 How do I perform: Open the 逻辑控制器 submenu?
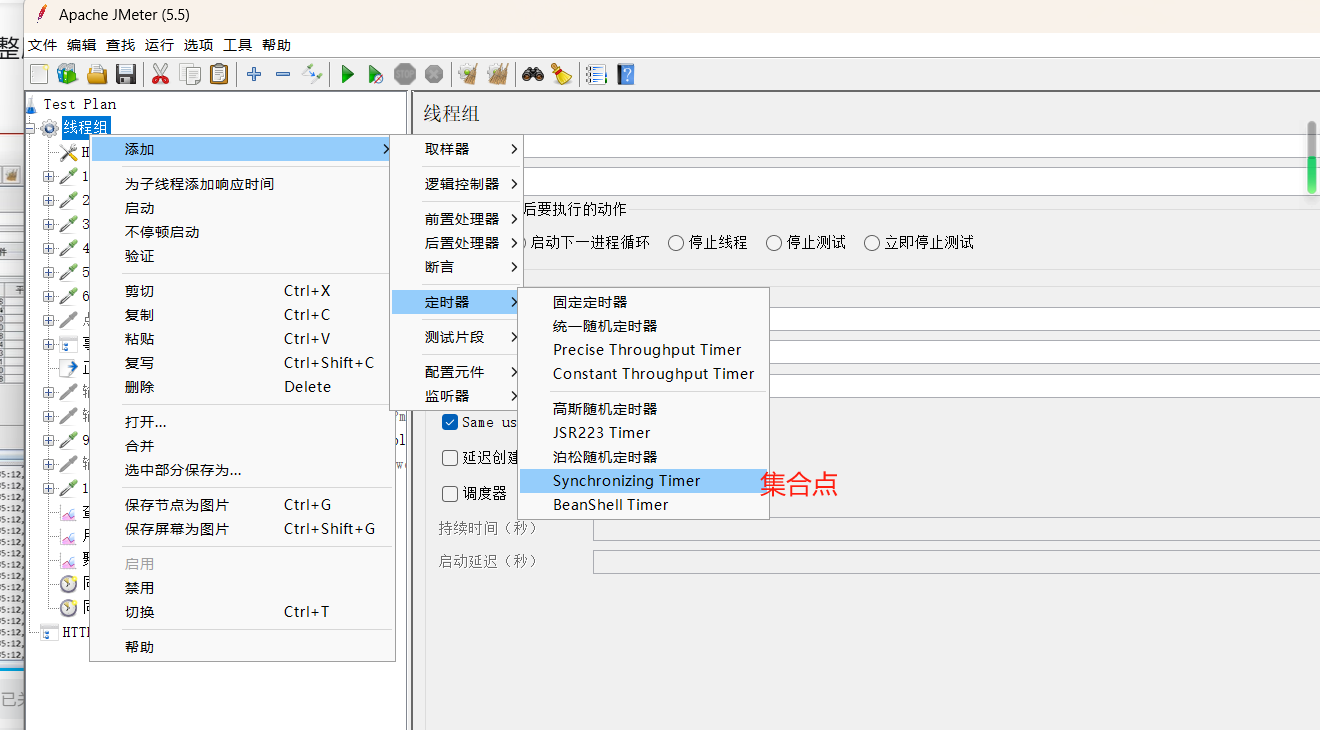click(456, 184)
